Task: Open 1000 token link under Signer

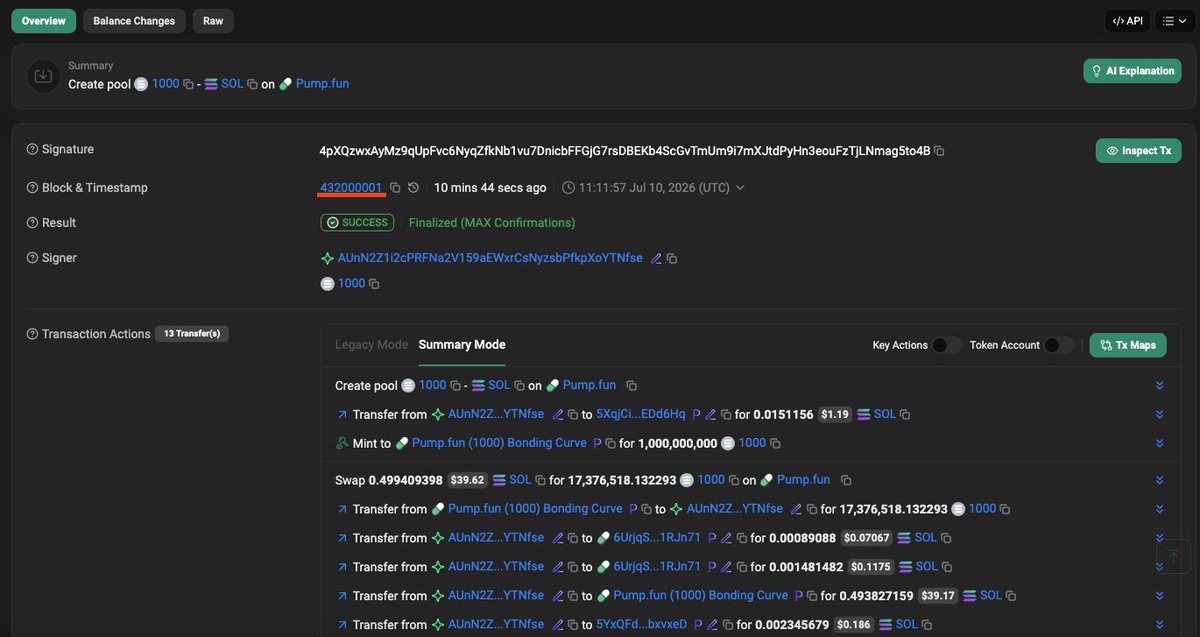Action: (351, 284)
